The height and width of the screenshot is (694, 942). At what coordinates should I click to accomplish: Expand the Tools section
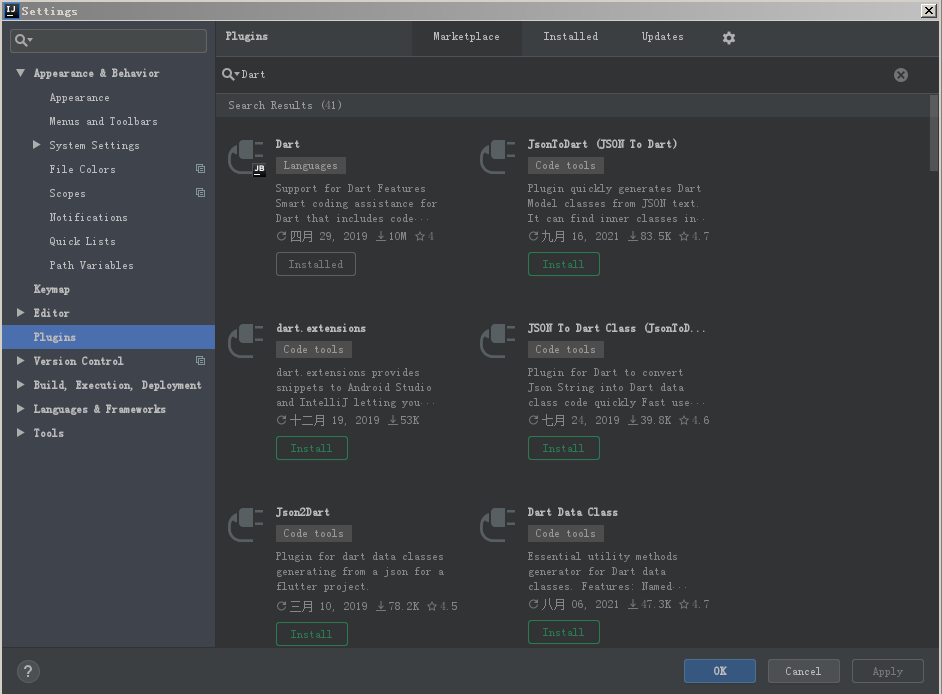tap(20, 433)
